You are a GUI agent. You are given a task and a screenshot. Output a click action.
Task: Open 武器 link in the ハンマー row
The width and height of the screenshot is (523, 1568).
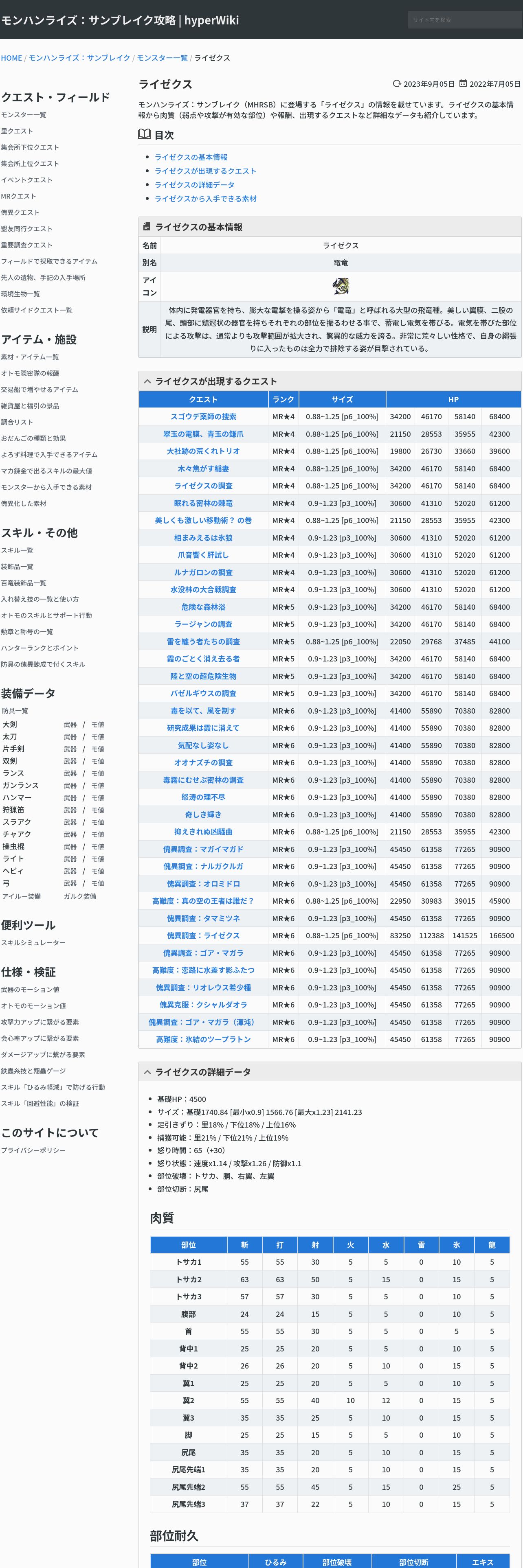coord(70,798)
